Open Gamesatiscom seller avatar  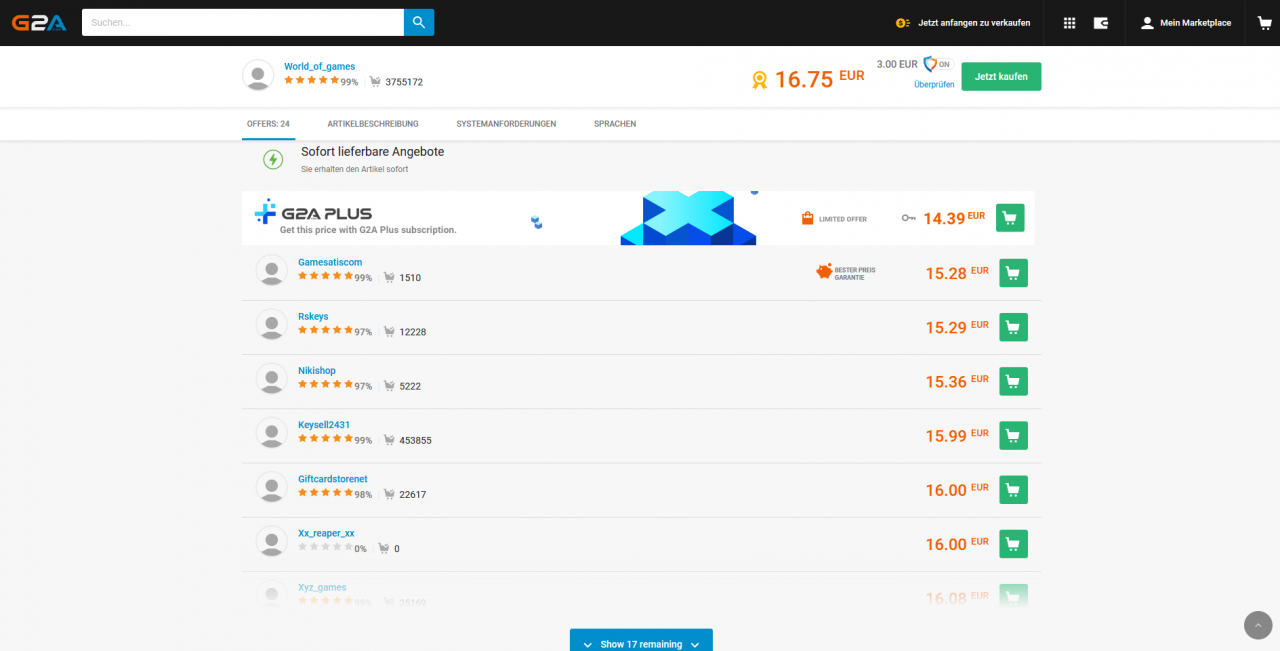pyautogui.click(x=271, y=270)
